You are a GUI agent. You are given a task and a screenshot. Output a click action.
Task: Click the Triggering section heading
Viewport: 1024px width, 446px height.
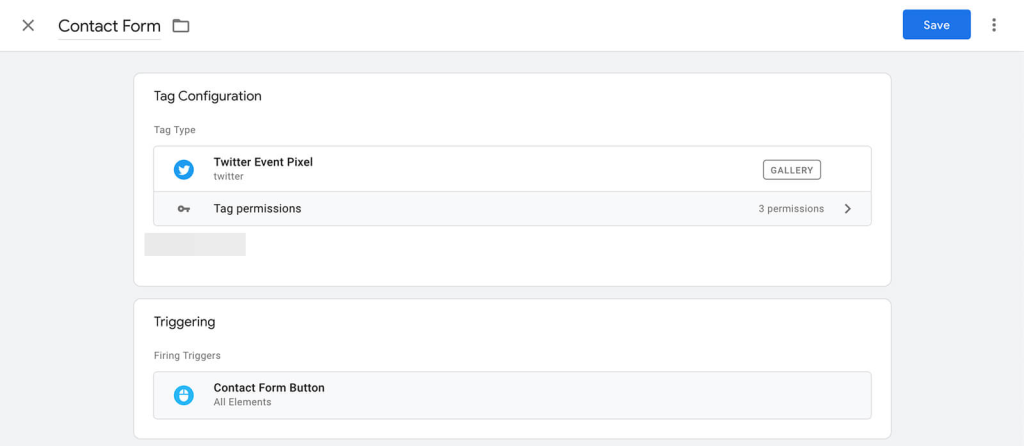(x=184, y=322)
